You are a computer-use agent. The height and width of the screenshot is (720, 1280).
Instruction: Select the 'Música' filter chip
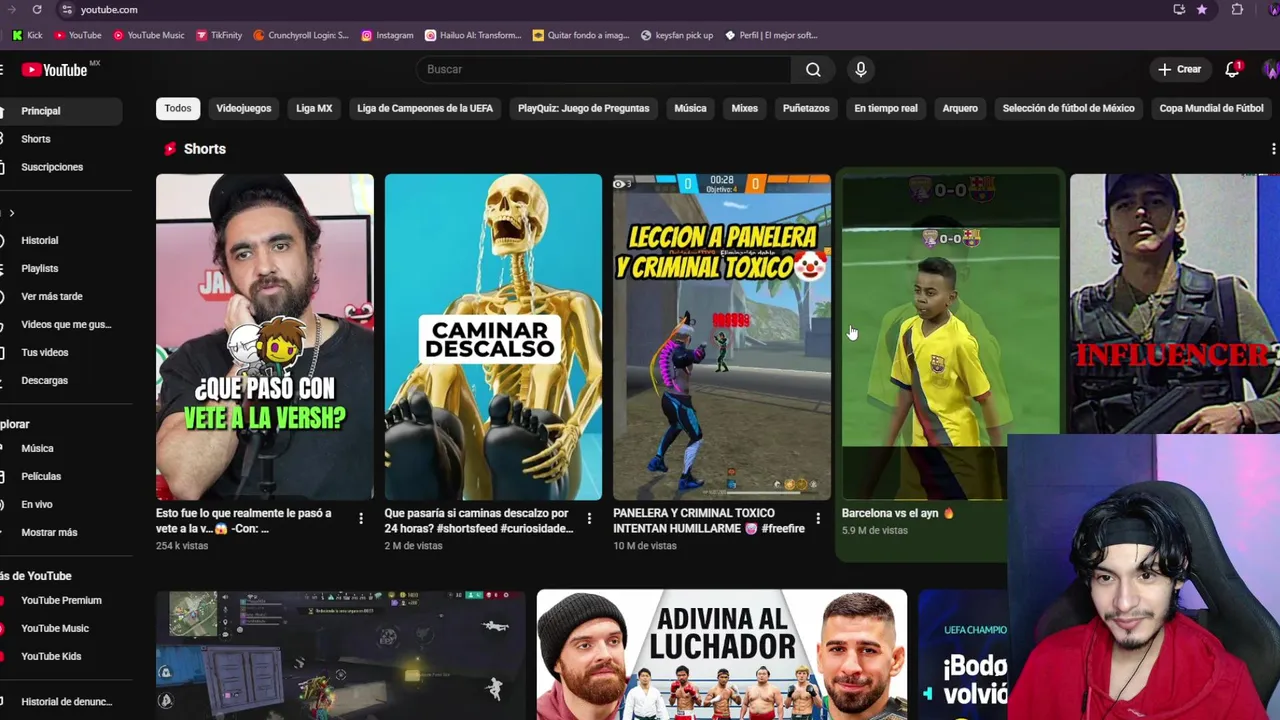pos(690,108)
